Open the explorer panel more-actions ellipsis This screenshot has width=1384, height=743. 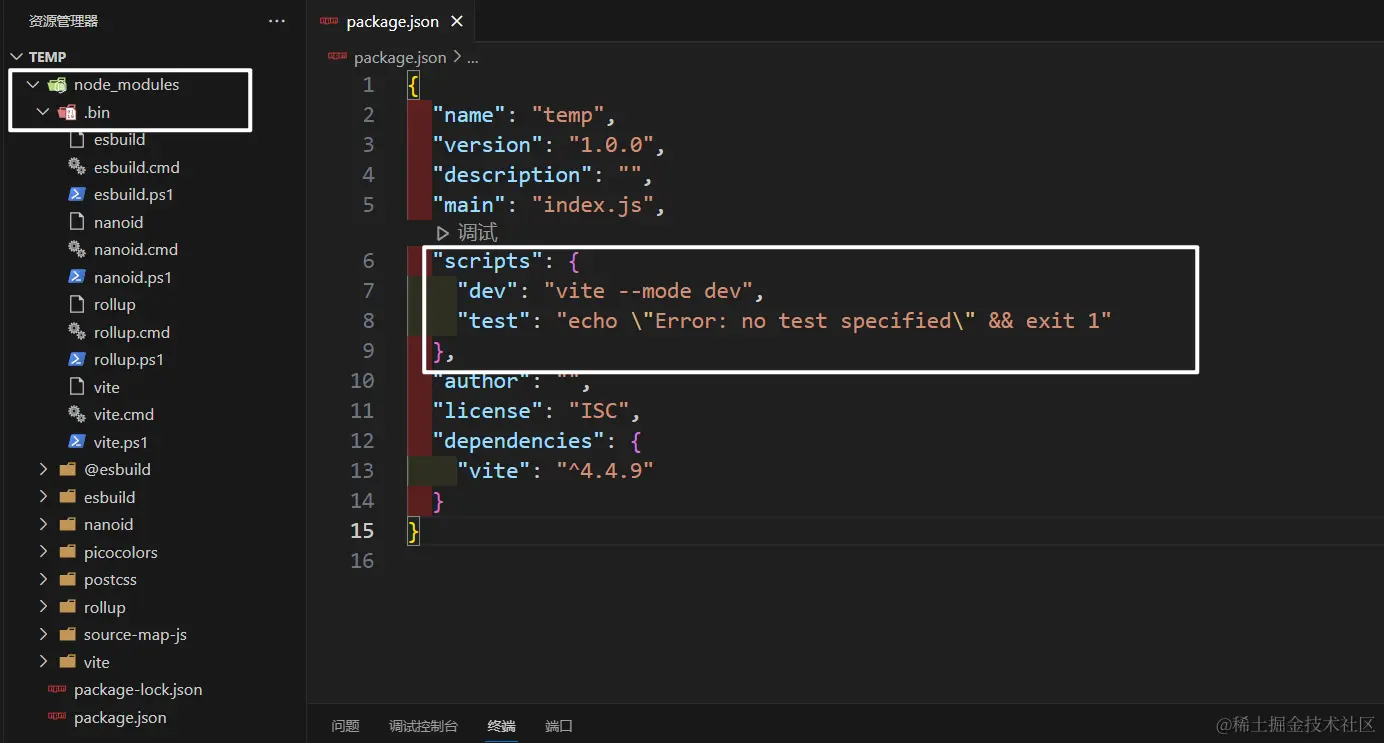pyautogui.click(x=277, y=21)
